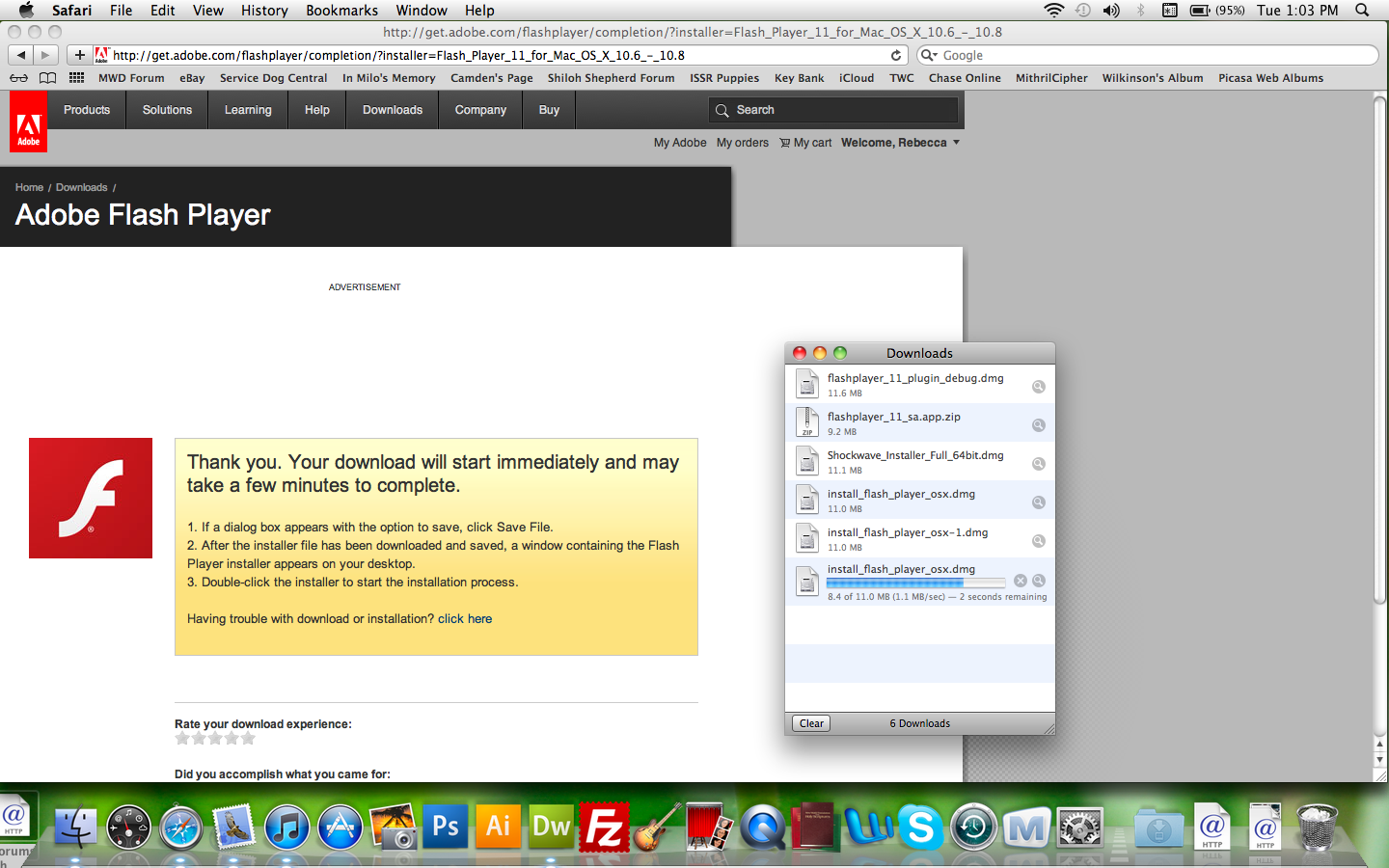1389x868 pixels.
Task: Open Top Sites grid icon
Action: tap(77, 78)
